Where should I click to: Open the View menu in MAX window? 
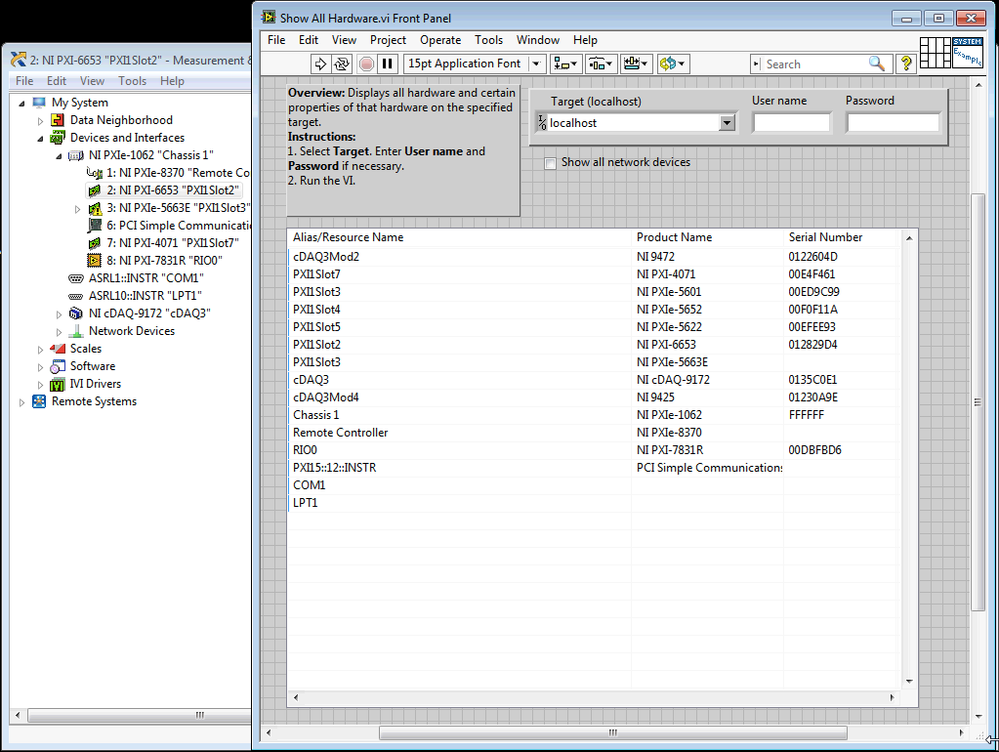click(x=92, y=81)
